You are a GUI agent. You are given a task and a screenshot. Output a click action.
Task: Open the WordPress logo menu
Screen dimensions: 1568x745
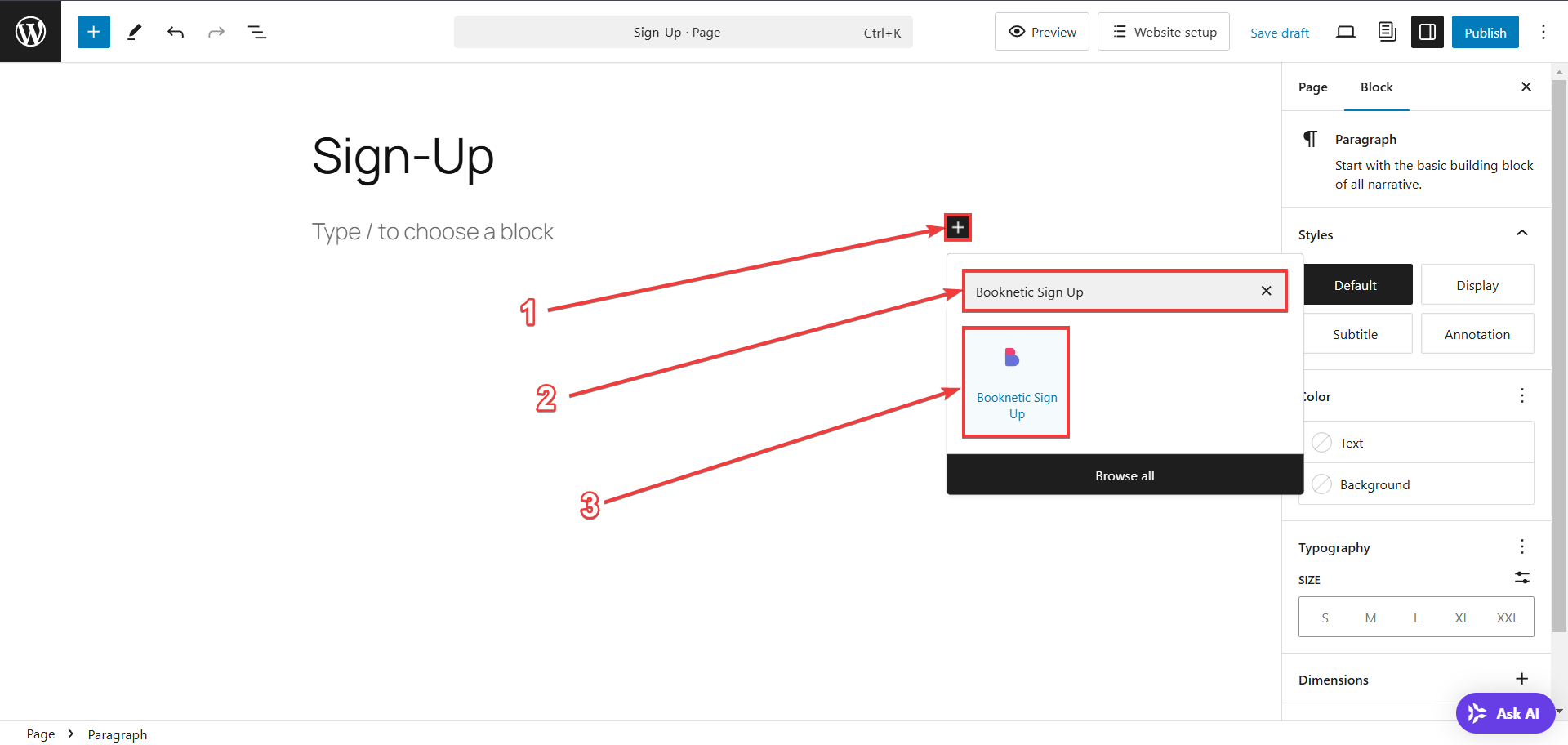pyautogui.click(x=30, y=31)
